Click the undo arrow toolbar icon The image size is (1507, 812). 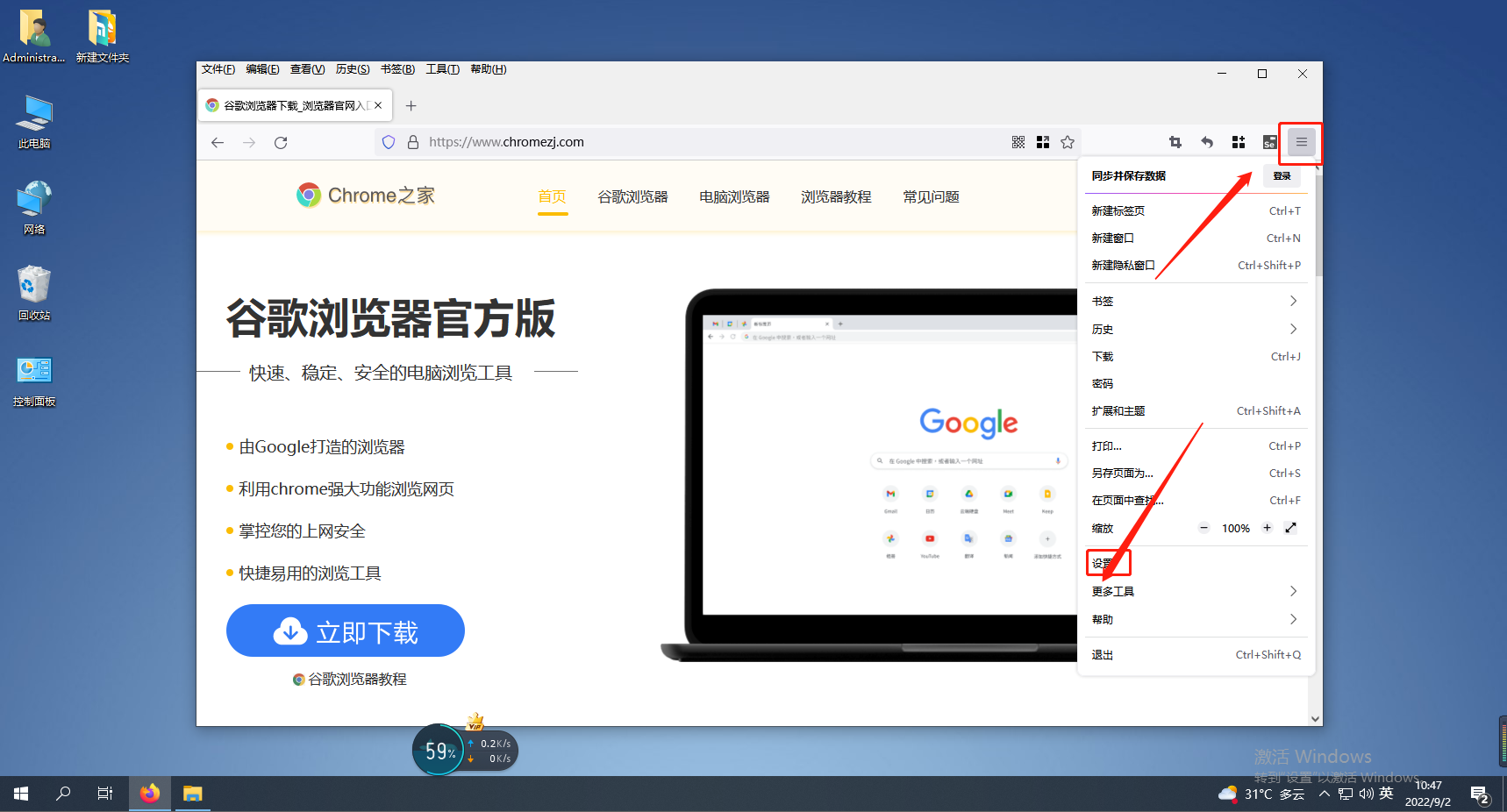click(x=1207, y=142)
